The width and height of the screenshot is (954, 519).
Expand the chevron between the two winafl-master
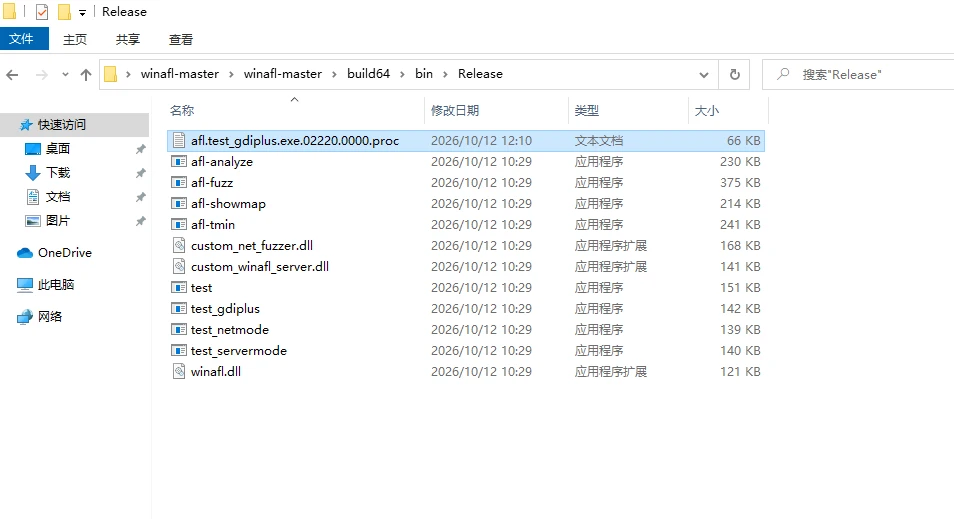pyautogui.click(x=231, y=74)
